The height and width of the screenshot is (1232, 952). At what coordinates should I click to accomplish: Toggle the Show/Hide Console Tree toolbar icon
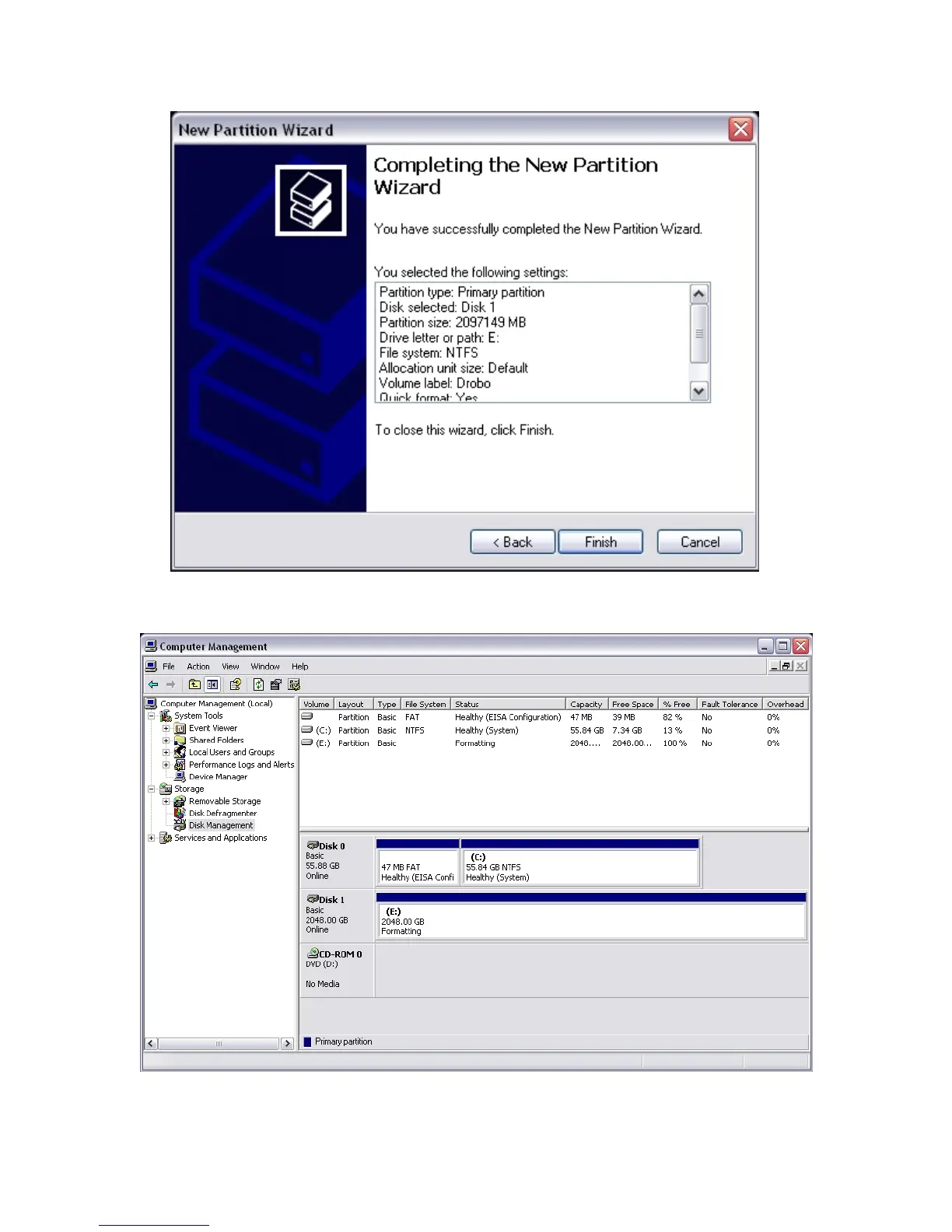(x=212, y=684)
